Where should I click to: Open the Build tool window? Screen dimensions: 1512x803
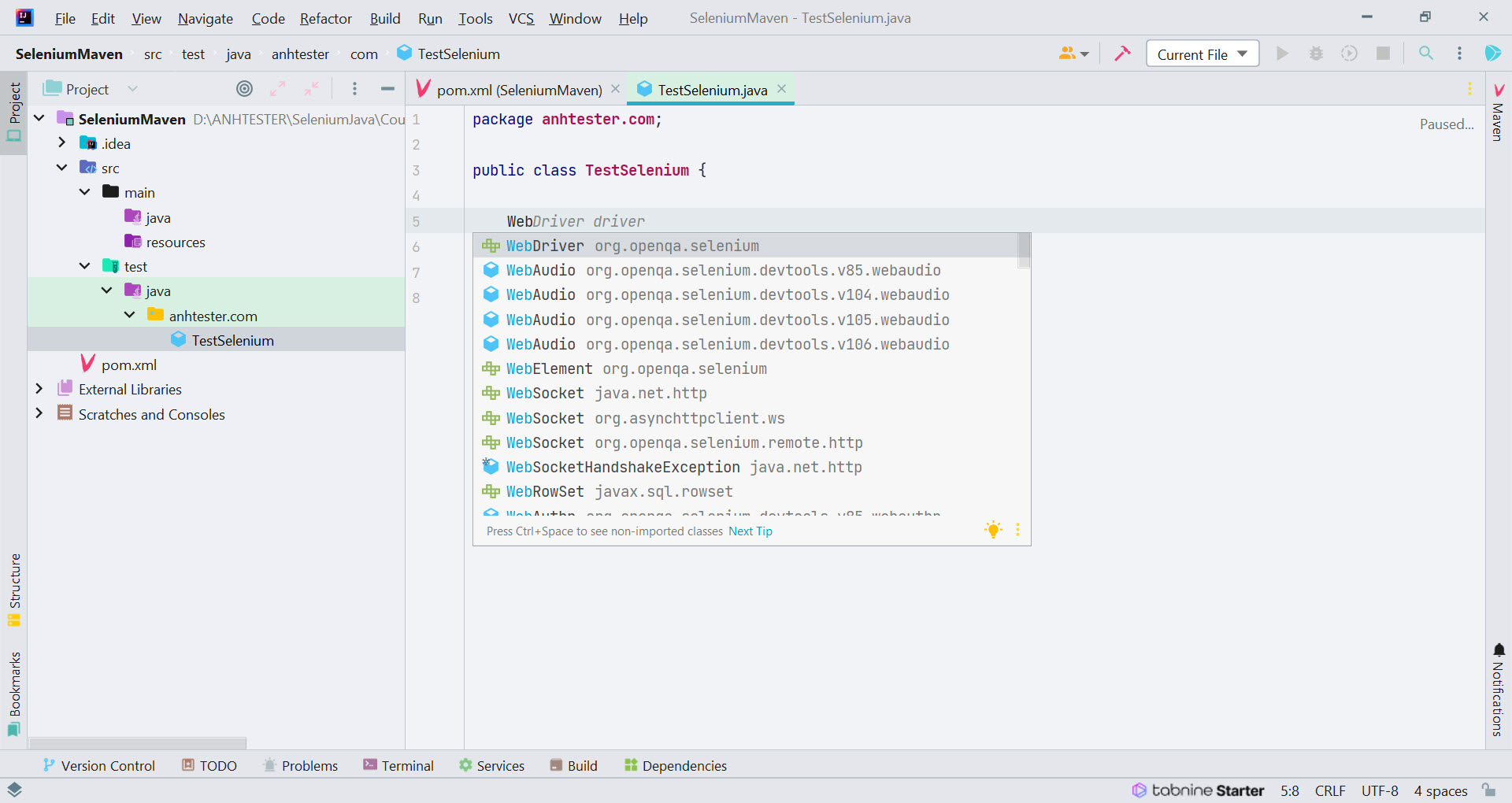pos(574,765)
